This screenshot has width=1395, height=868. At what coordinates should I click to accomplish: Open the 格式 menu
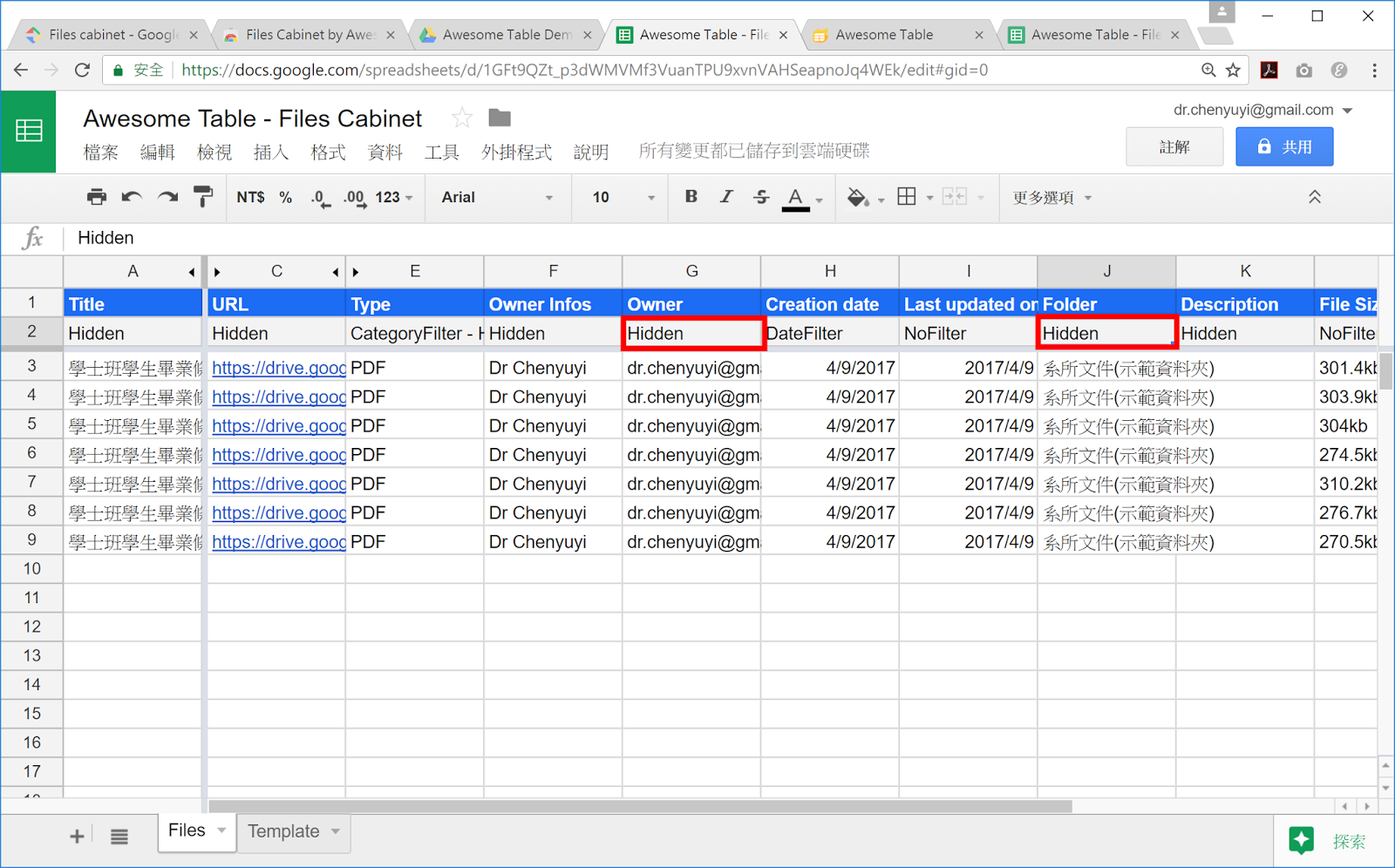(328, 153)
